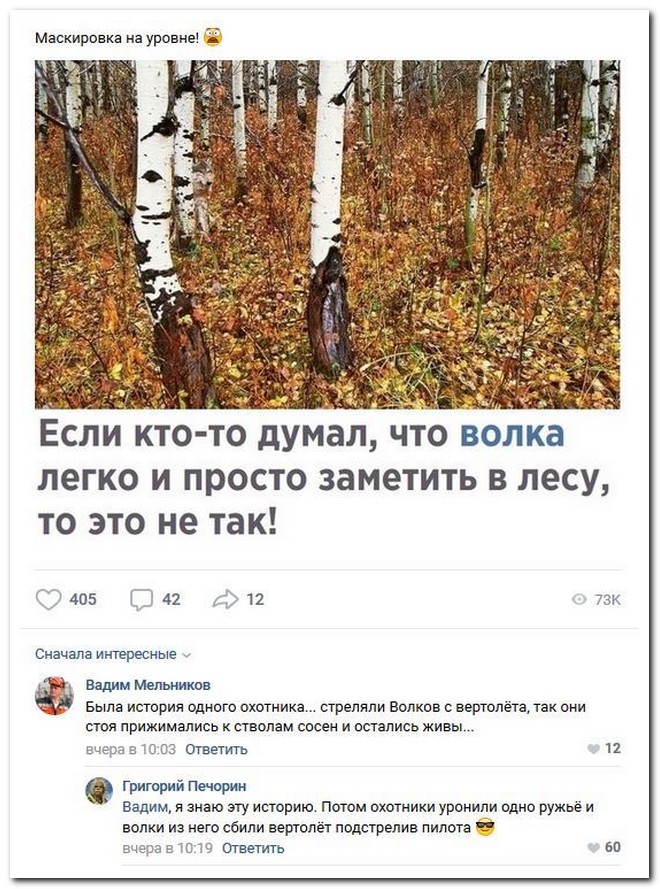Click the chevron next to Сначала интересные
The width and height of the screenshot is (660, 889).
tap(187, 655)
